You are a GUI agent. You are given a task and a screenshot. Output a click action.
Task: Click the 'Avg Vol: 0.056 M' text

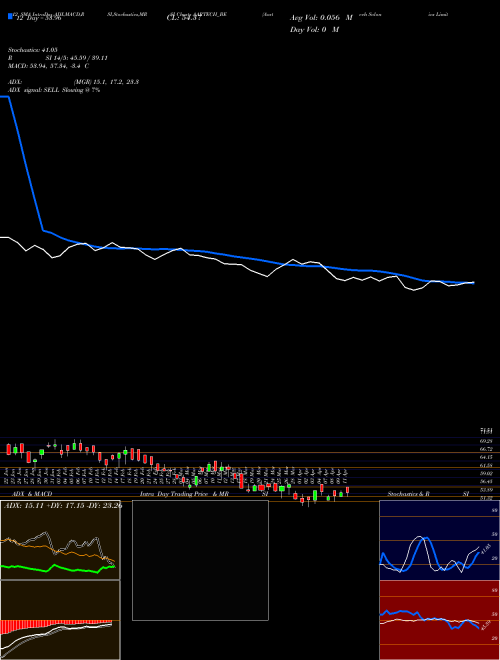(321, 19)
